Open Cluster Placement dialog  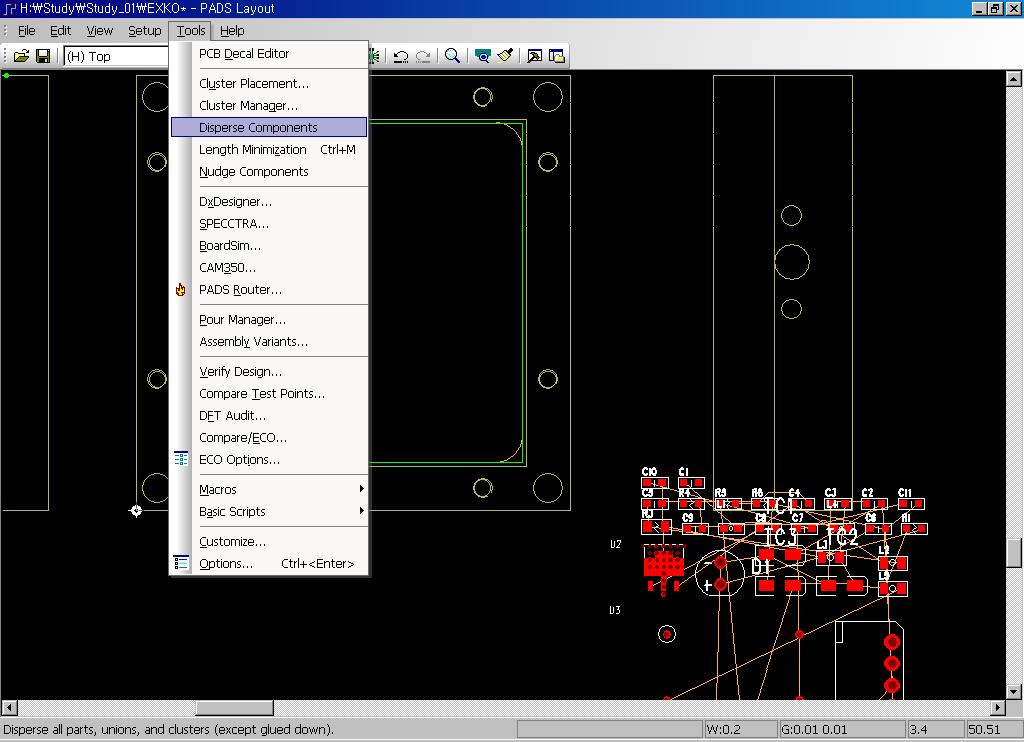coord(269,84)
